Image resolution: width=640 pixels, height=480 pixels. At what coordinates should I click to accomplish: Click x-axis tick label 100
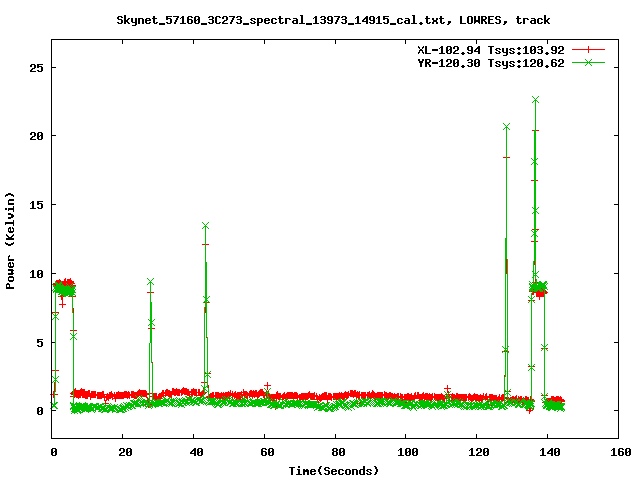[x=408, y=452]
